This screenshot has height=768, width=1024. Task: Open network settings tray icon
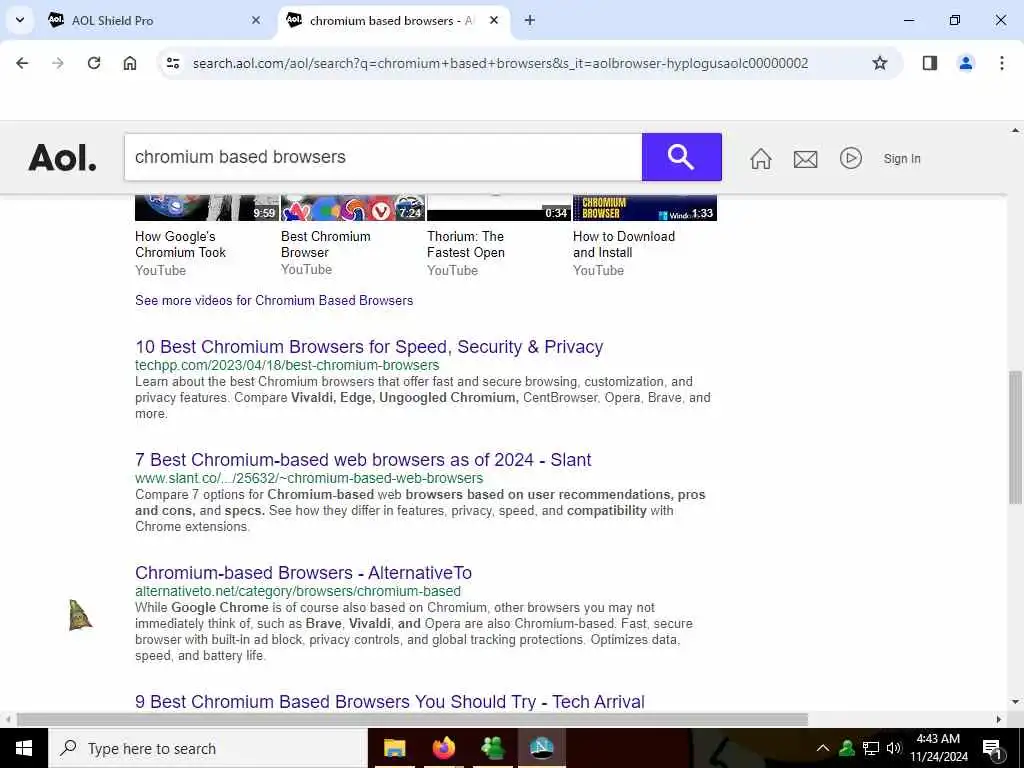pos(871,748)
